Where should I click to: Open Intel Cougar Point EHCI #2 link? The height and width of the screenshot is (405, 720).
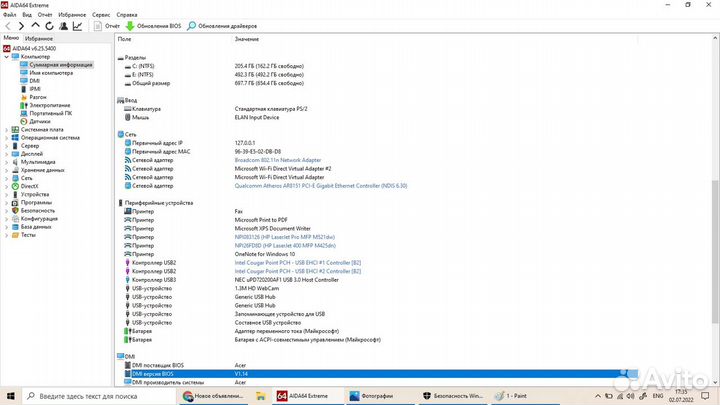tap(298, 271)
